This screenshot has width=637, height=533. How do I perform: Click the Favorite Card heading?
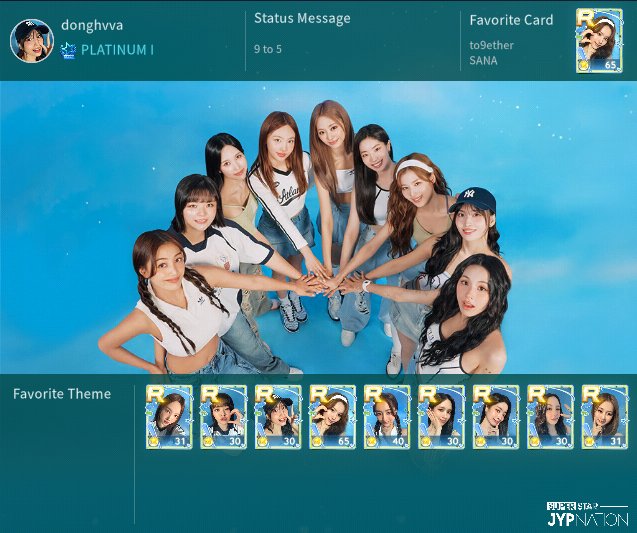coord(511,20)
